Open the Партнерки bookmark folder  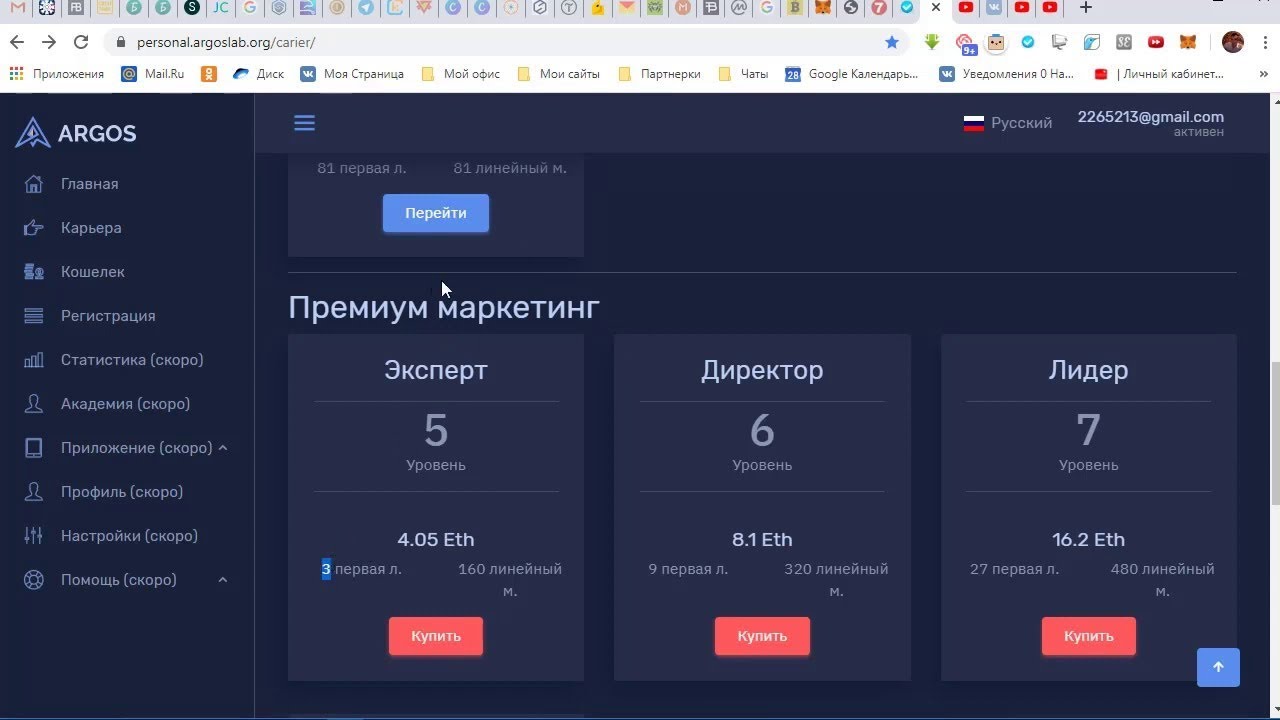click(x=659, y=74)
